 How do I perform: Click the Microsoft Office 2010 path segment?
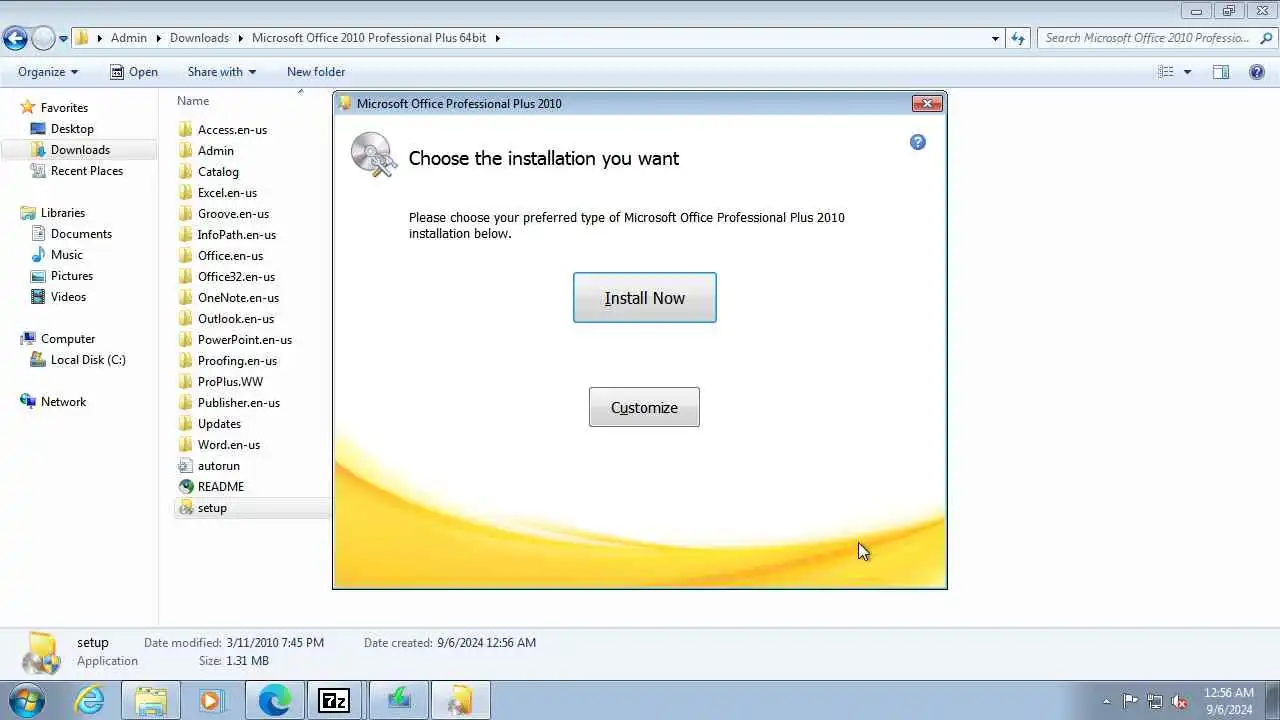click(x=369, y=38)
